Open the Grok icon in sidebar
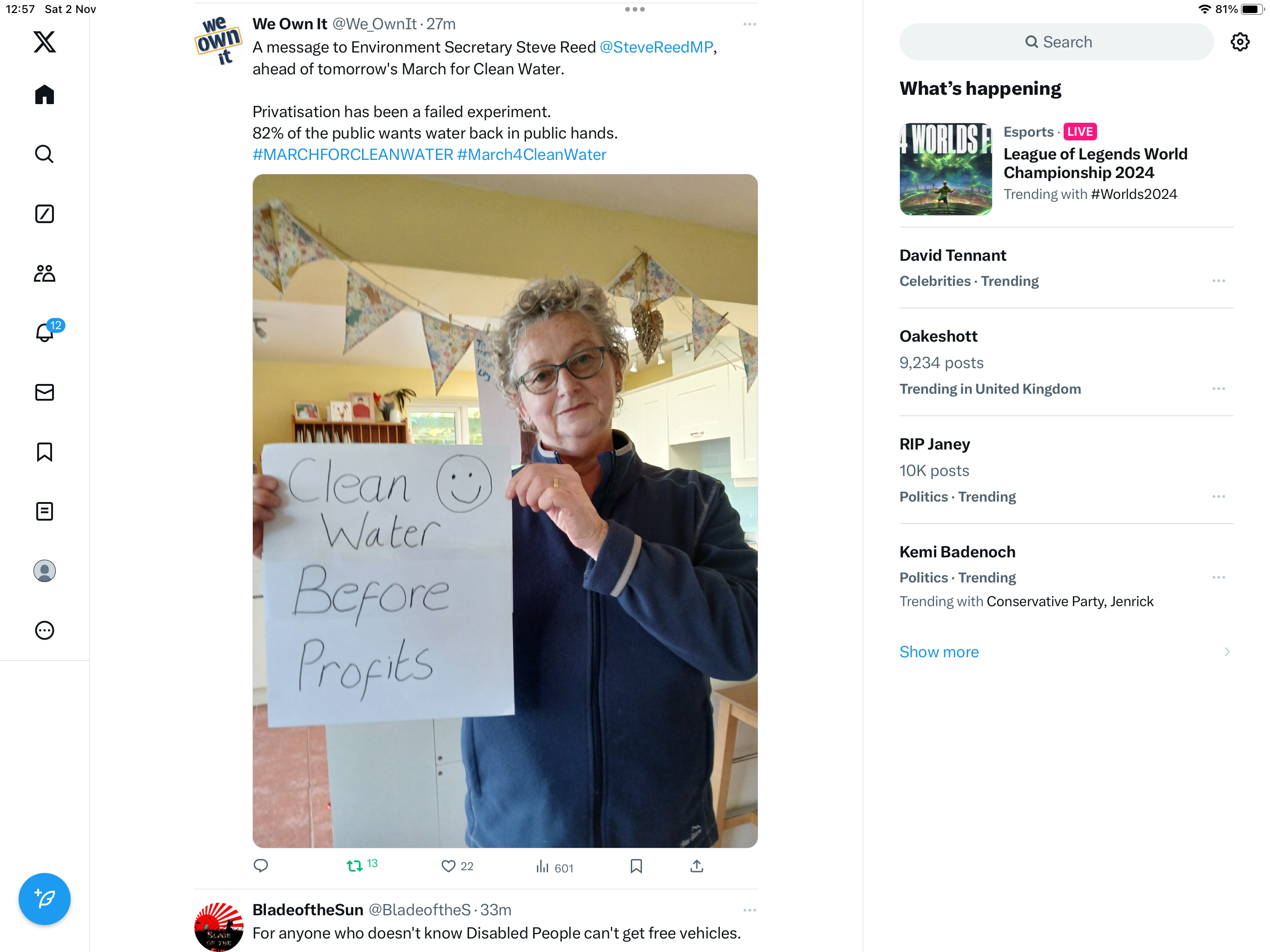 click(44, 214)
